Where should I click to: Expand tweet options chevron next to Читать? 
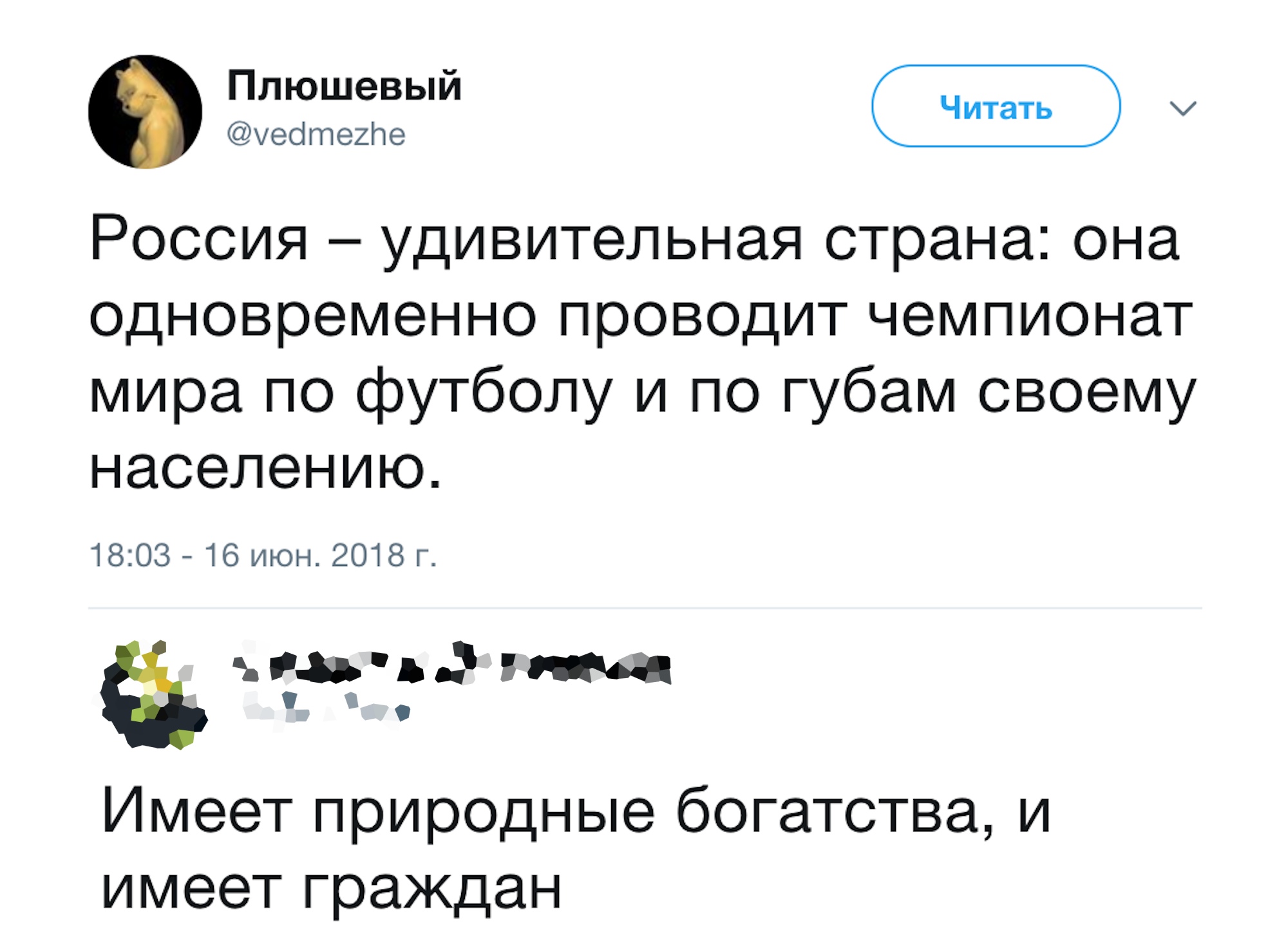[x=1183, y=108]
